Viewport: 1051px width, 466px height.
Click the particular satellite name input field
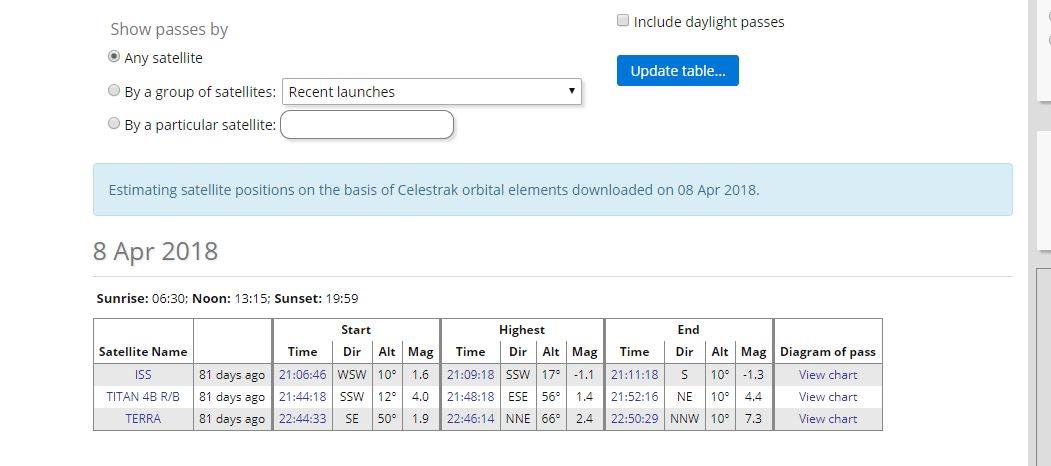pyautogui.click(x=367, y=125)
